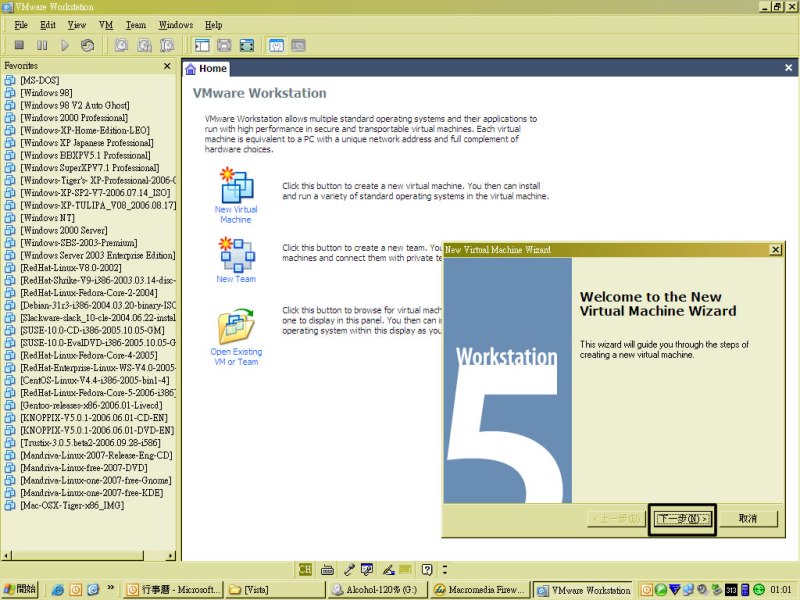
Task: Click the New Virtual Machine link text
Action: pos(236,214)
